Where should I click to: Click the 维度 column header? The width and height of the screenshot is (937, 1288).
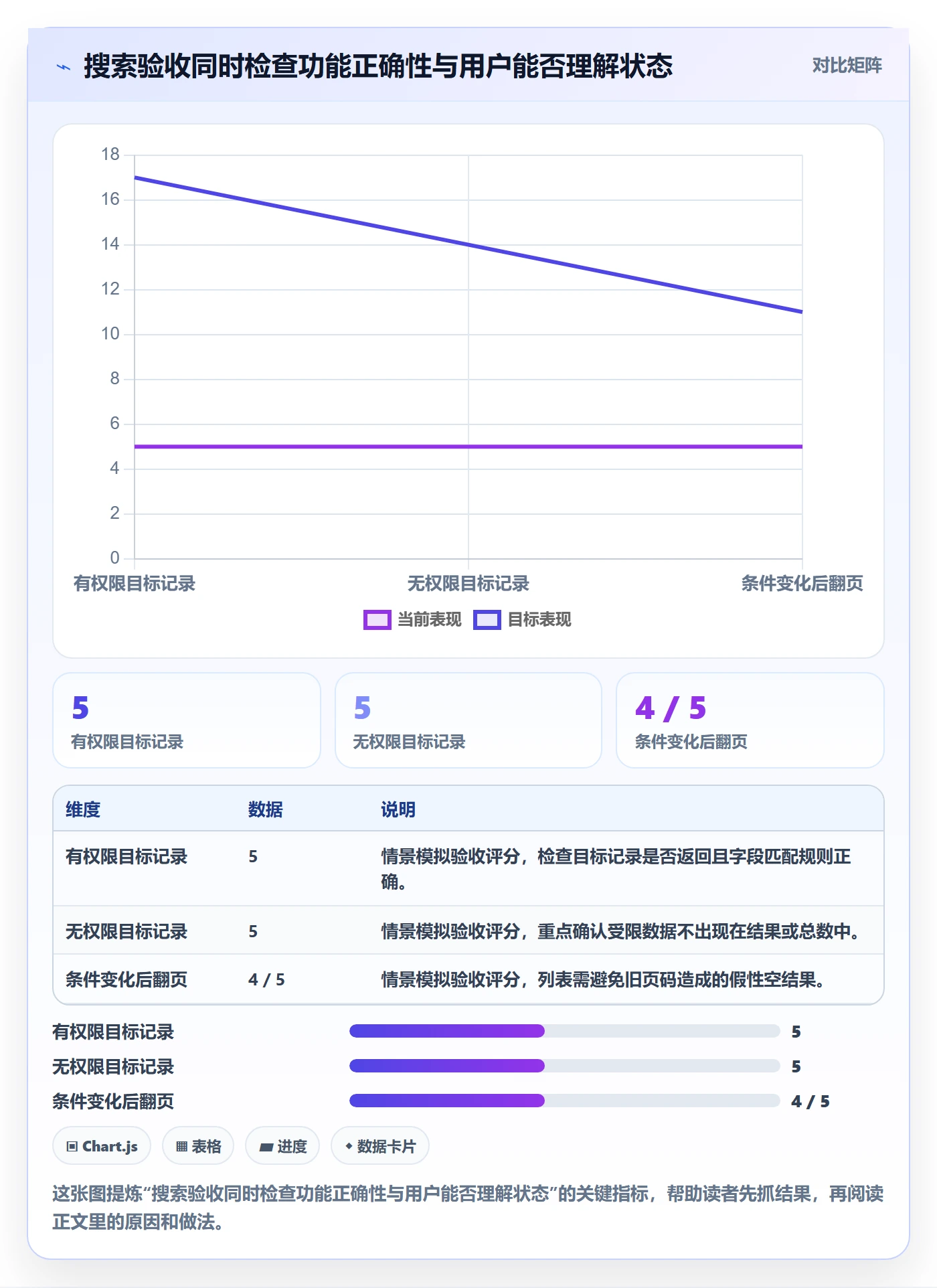tap(83, 809)
